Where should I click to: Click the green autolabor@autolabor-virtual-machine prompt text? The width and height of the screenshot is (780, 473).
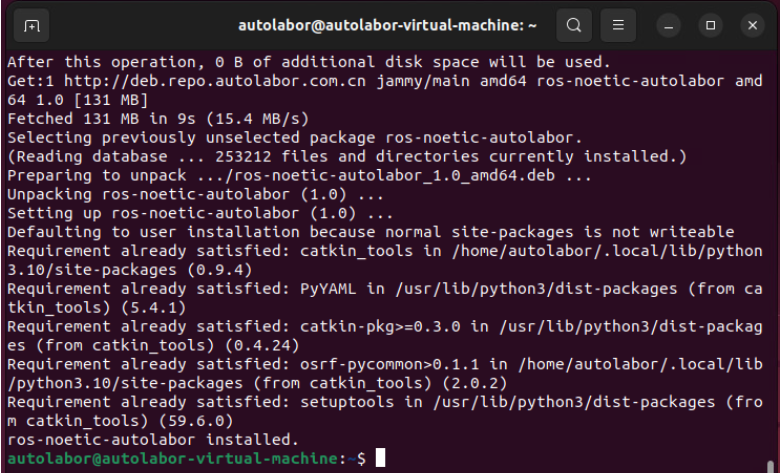tap(173, 458)
